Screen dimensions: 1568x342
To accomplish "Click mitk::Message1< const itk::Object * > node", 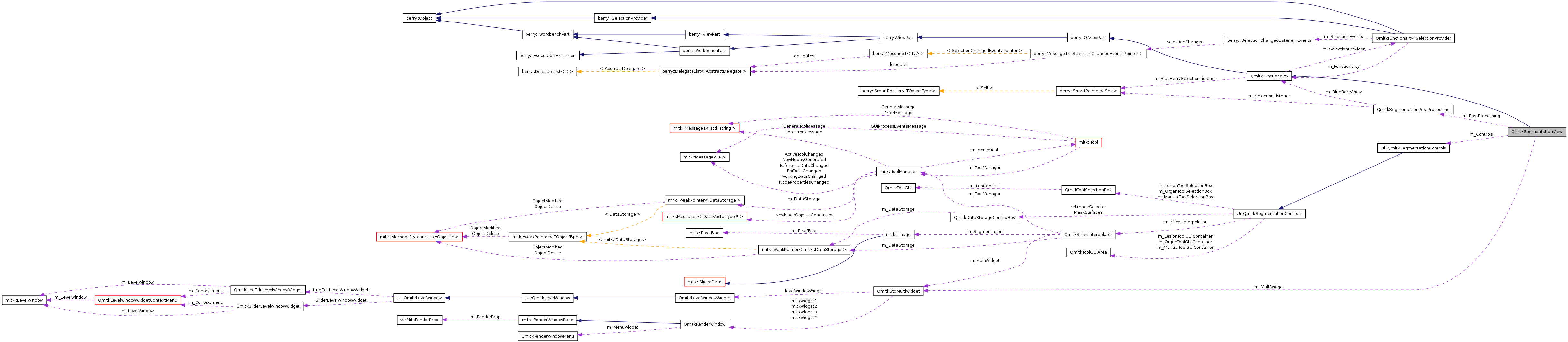I will tap(419, 237).
